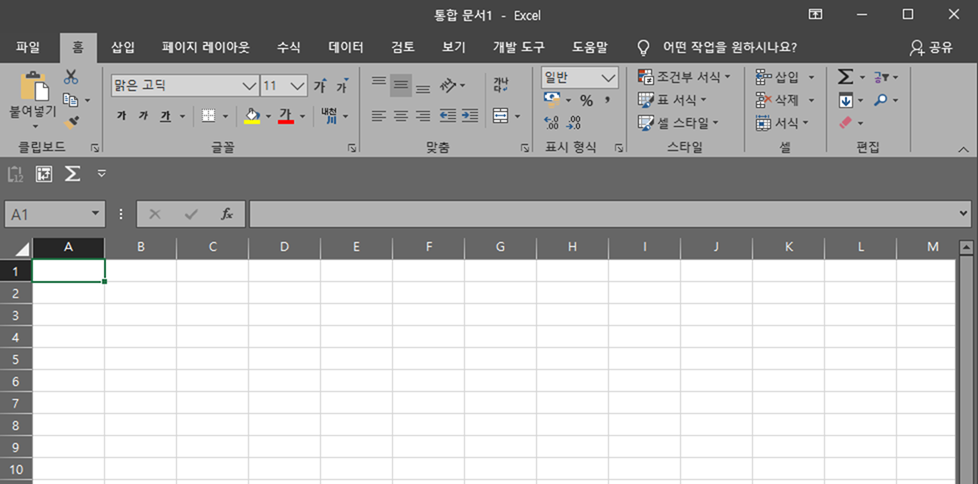The image size is (978, 484).
Task: Increase decimal places icon
Action: [x=551, y=123]
